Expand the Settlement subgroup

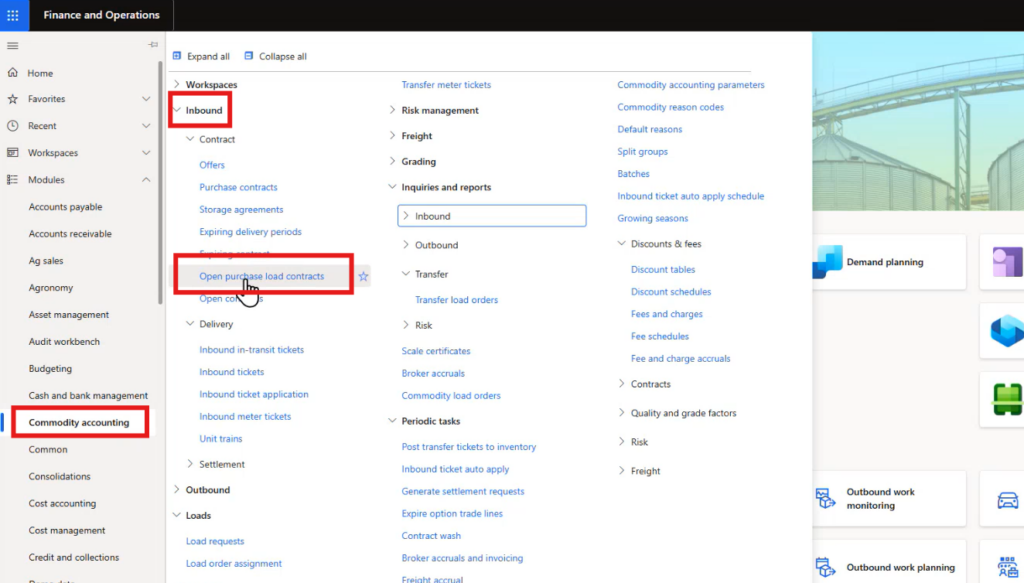[x=190, y=464]
